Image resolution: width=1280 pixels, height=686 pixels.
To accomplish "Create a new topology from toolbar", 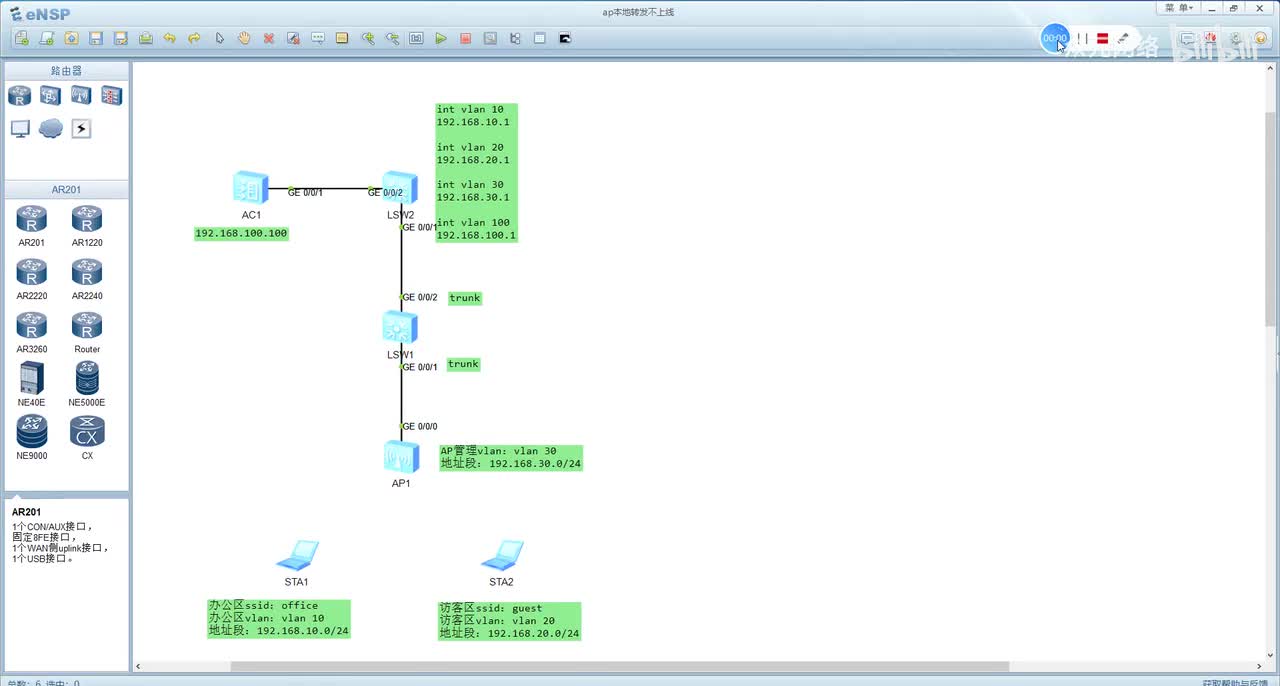I will click(22, 38).
